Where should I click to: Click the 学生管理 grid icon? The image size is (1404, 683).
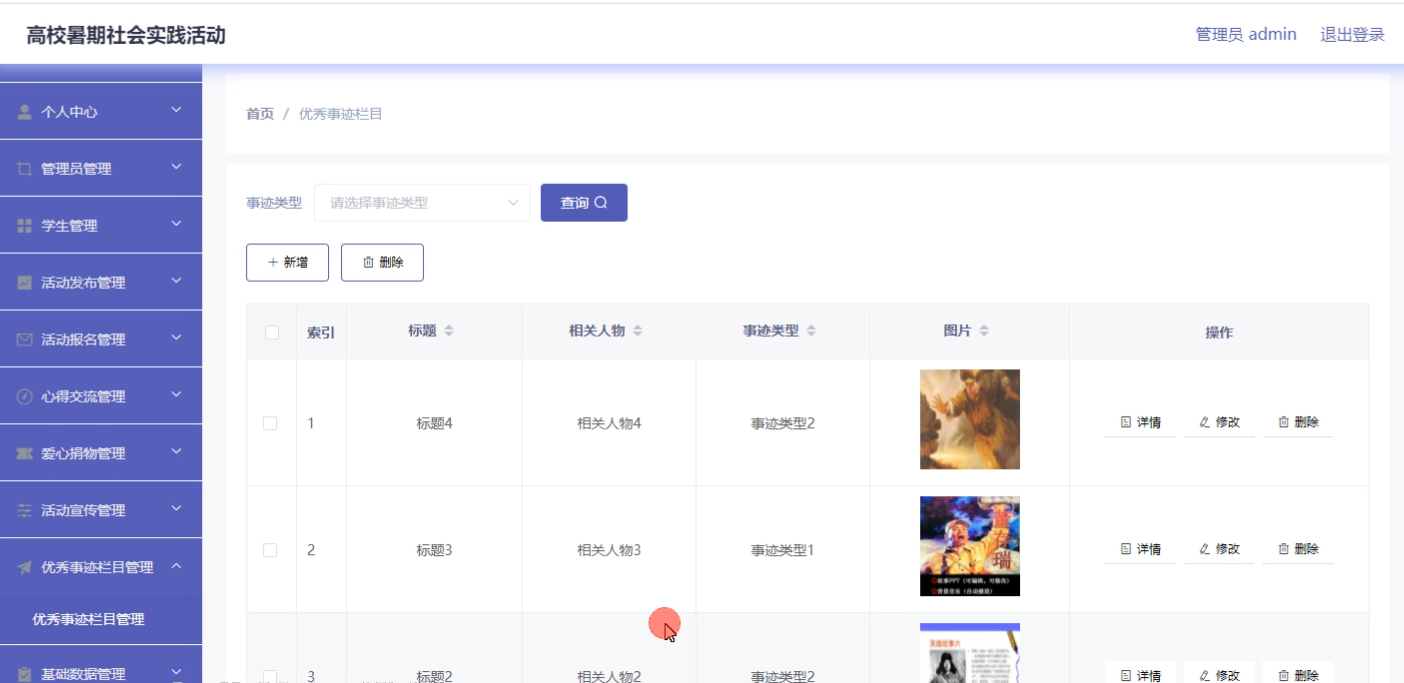tap(25, 226)
